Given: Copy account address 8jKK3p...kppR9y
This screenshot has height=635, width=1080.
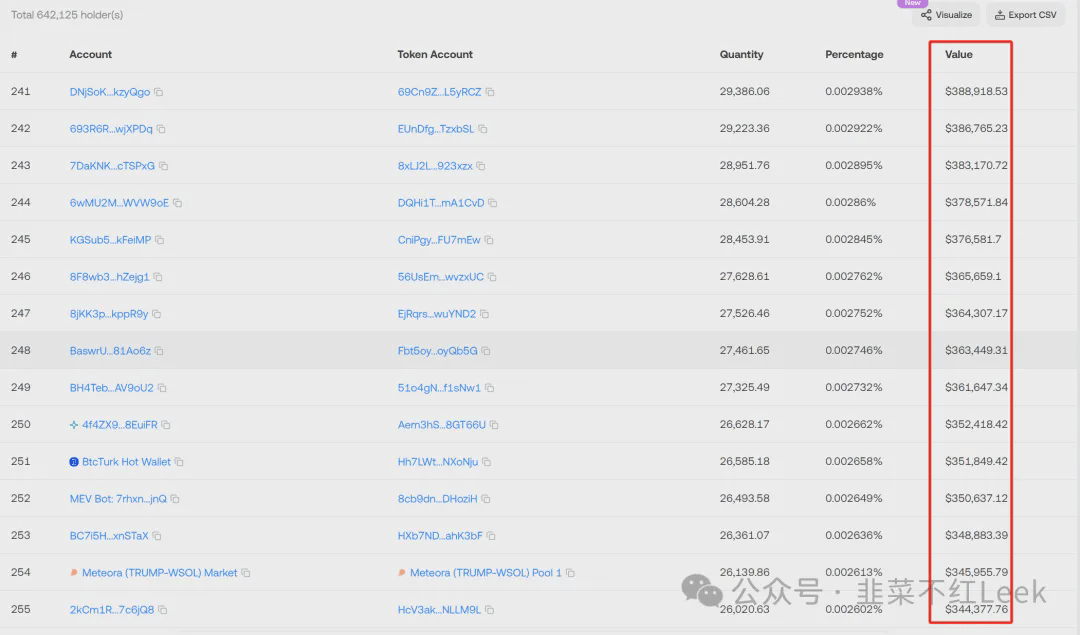Looking at the screenshot, I should pos(157,313).
